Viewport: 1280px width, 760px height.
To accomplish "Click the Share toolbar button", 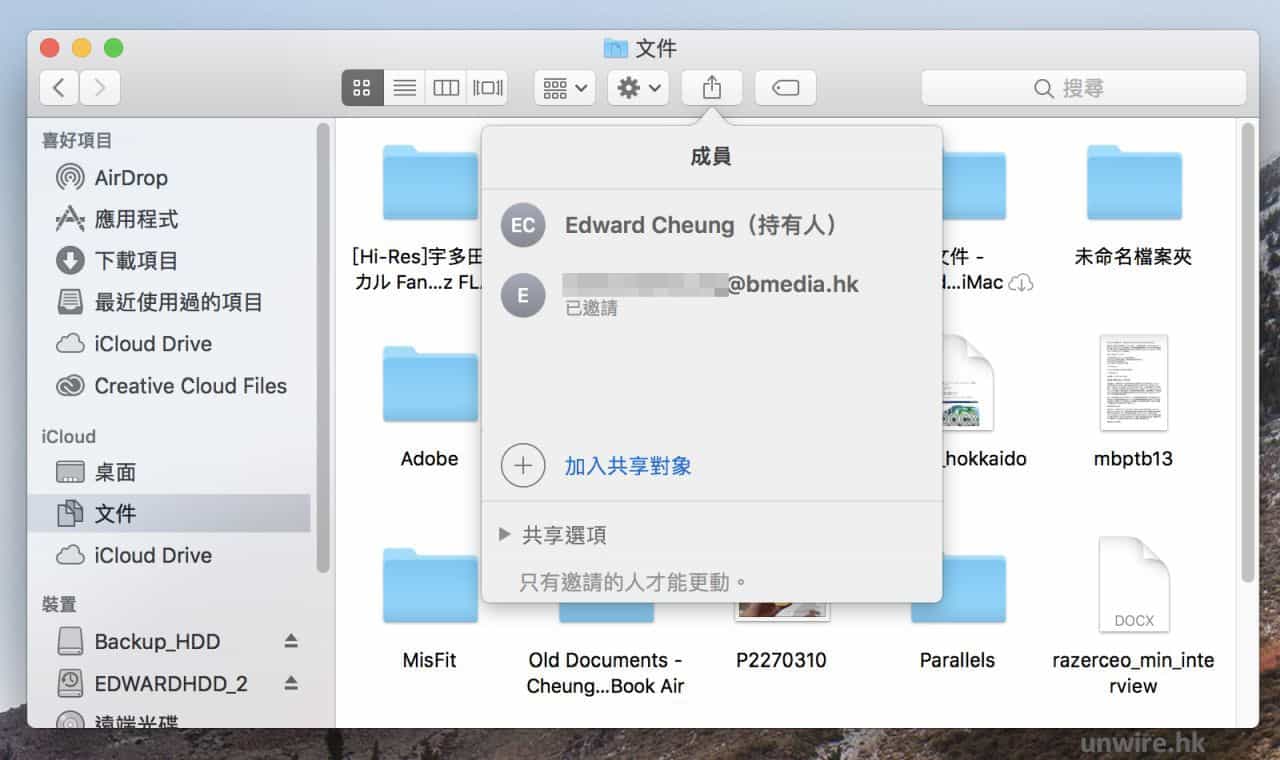I will point(711,88).
